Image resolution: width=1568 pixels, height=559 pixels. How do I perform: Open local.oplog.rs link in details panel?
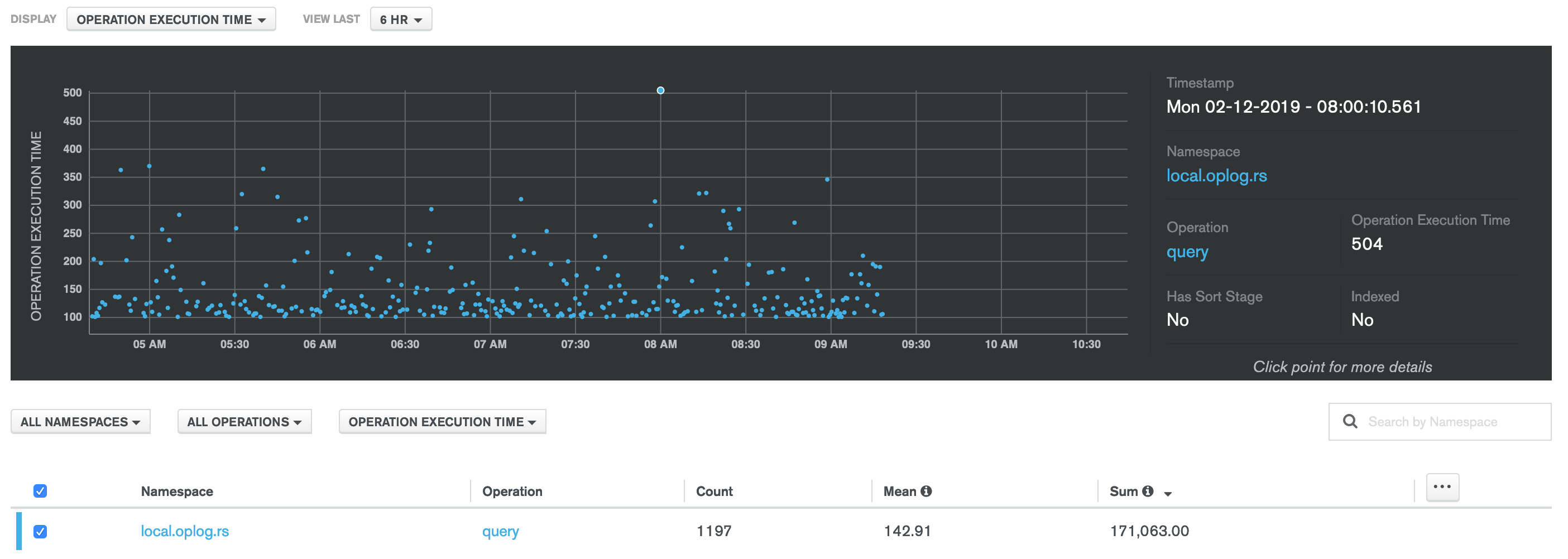pyautogui.click(x=1216, y=176)
